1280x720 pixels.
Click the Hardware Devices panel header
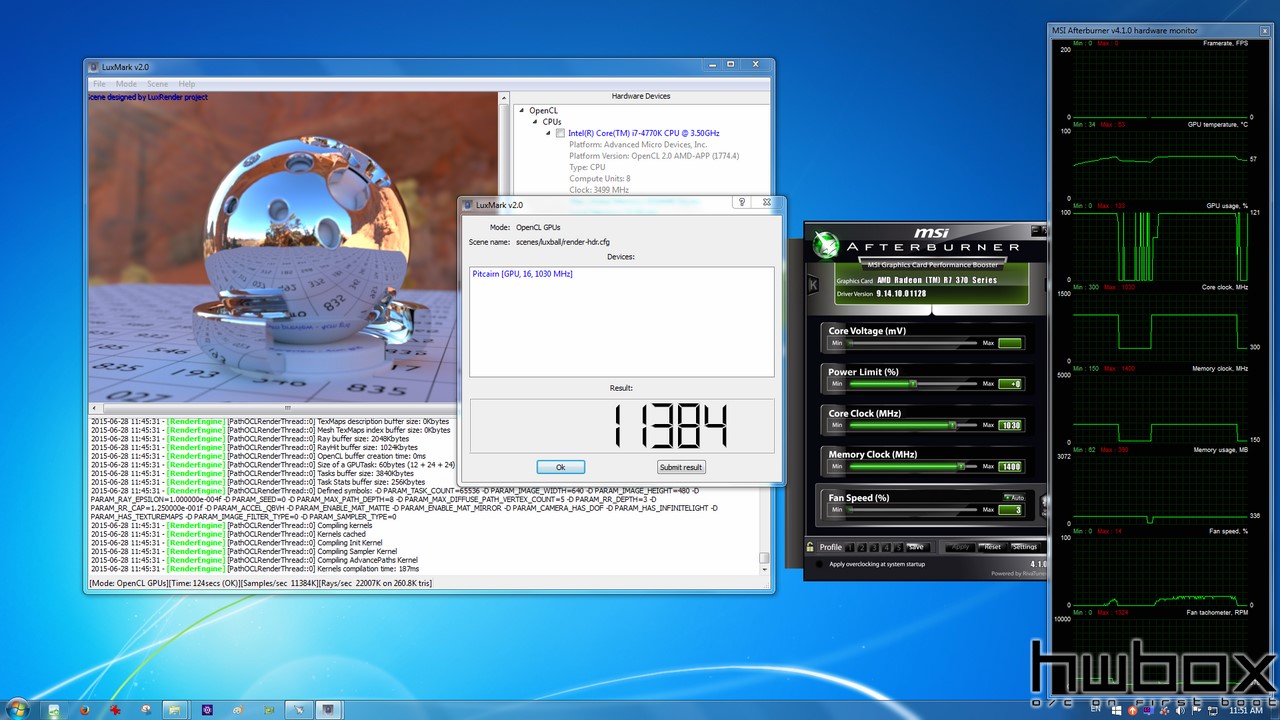[641, 96]
